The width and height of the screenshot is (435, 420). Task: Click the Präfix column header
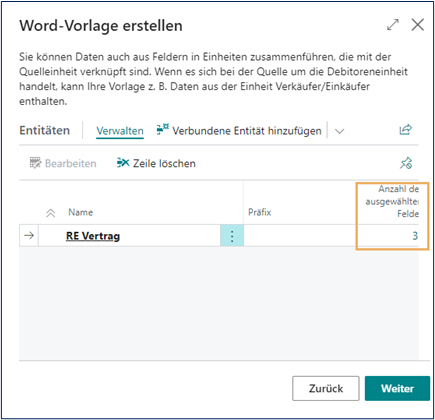click(260, 212)
